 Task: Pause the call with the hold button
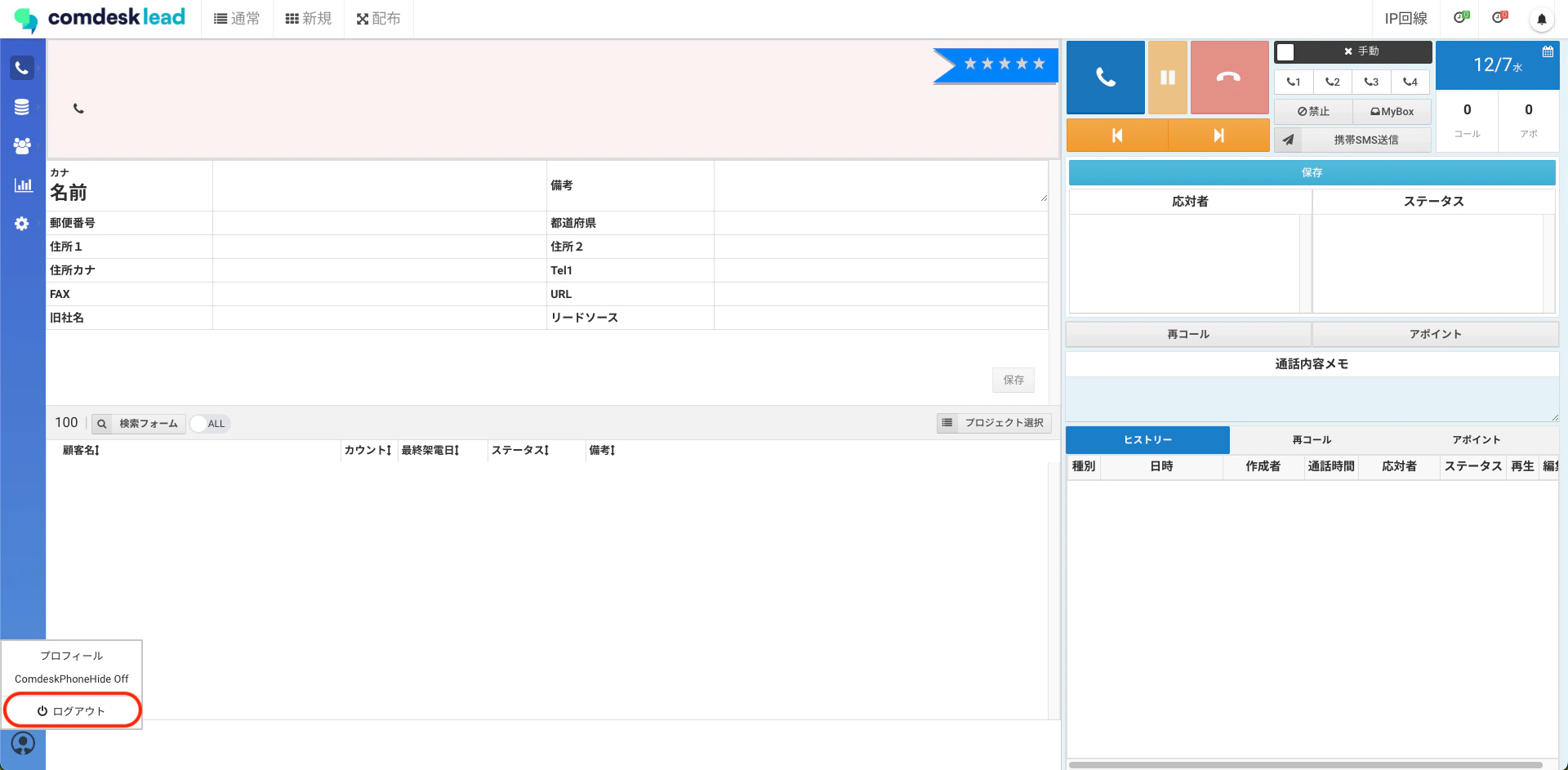[1168, 78]
